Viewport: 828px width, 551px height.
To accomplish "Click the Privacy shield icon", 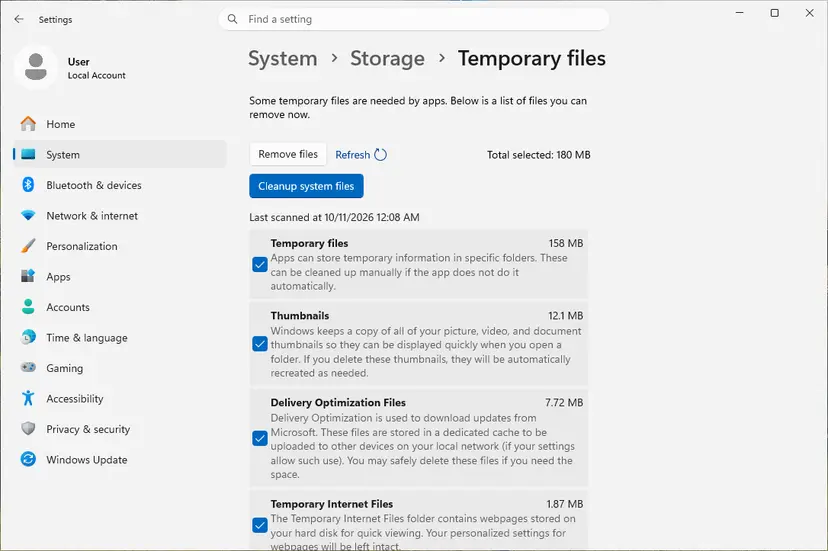I will pos(28,428).
